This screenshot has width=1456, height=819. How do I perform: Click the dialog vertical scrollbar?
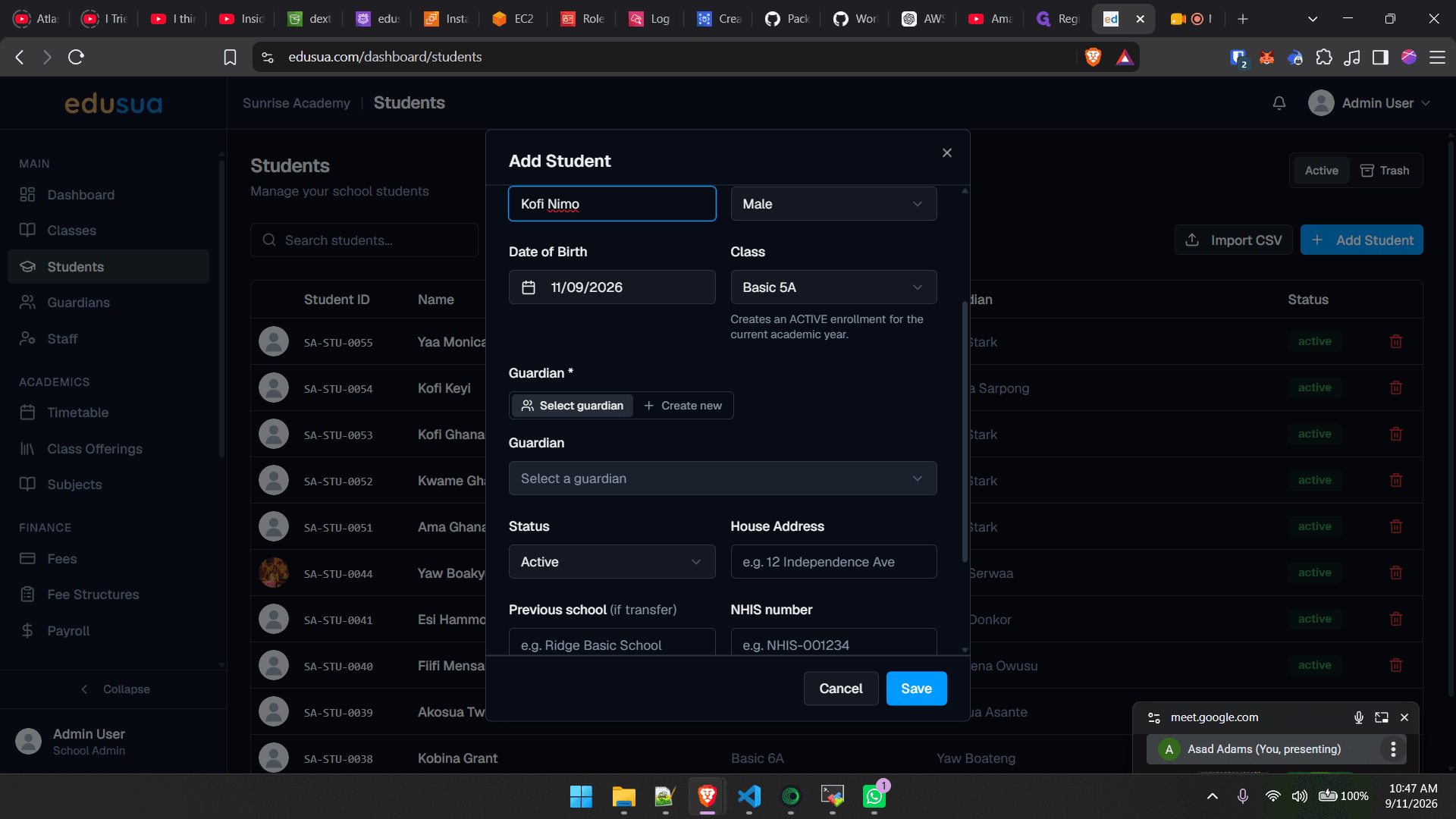[x=965, y=431]
